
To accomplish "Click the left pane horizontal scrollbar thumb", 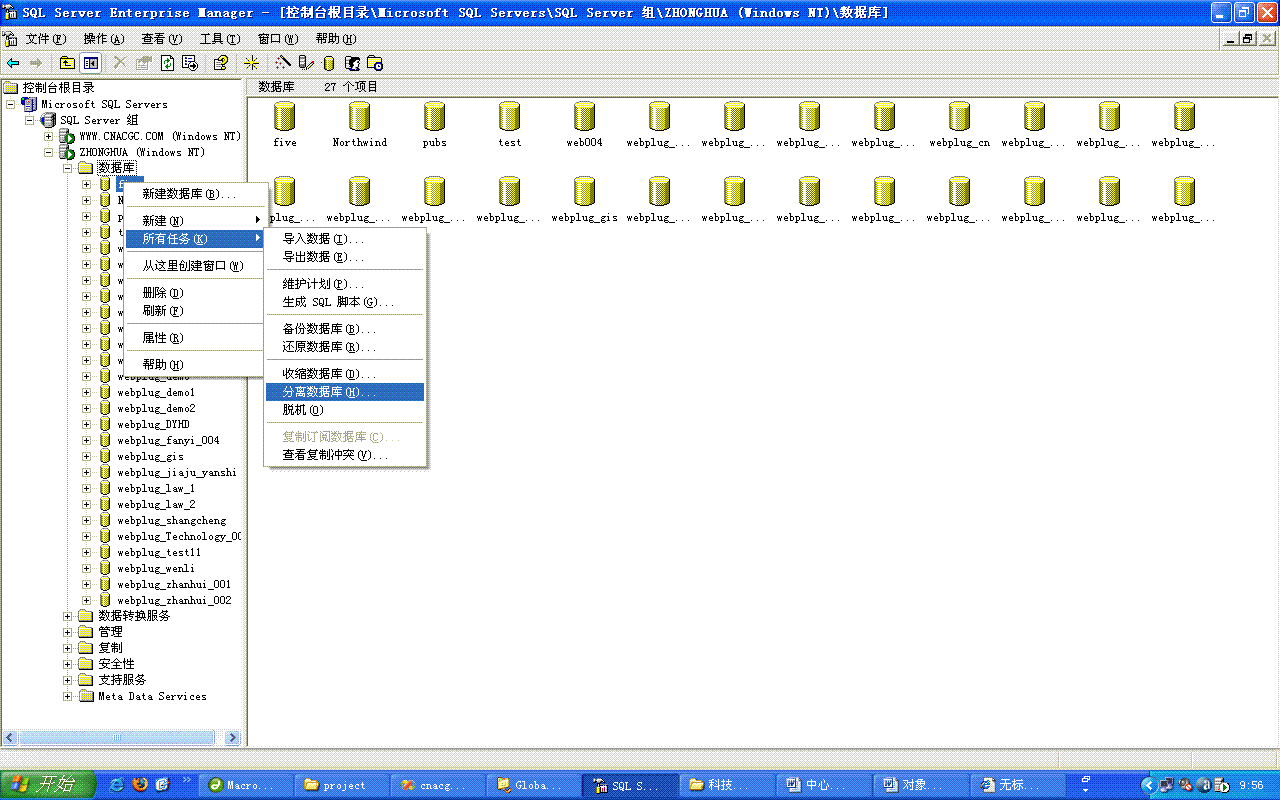I will coord(117,738).
